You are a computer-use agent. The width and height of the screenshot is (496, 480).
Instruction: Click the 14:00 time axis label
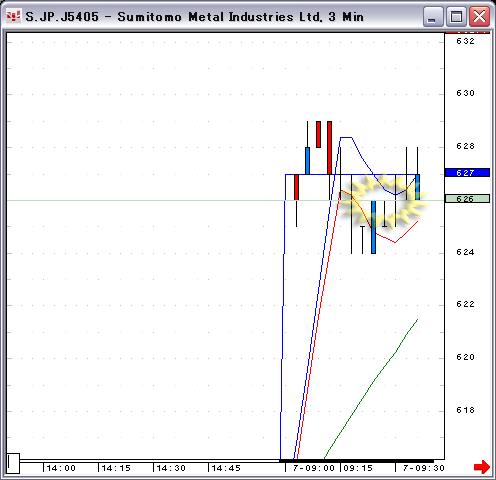pyautogui.click(x=61, y=468)
